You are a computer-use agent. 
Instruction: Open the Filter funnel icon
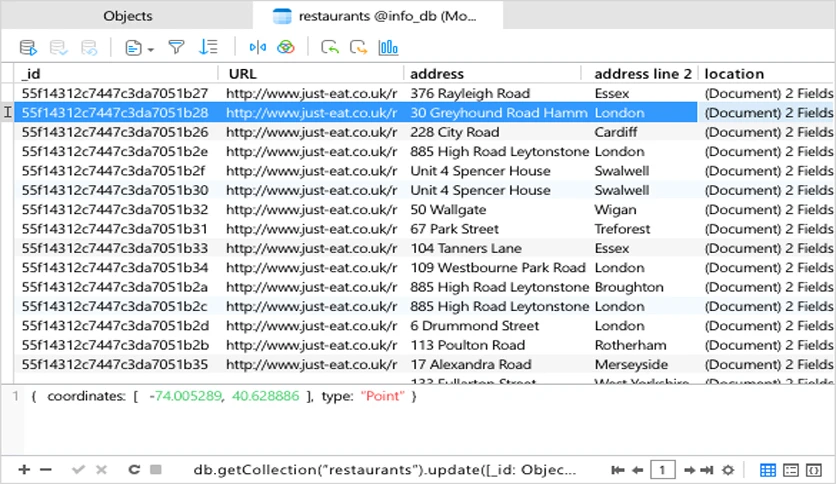[x=176, y=47]
